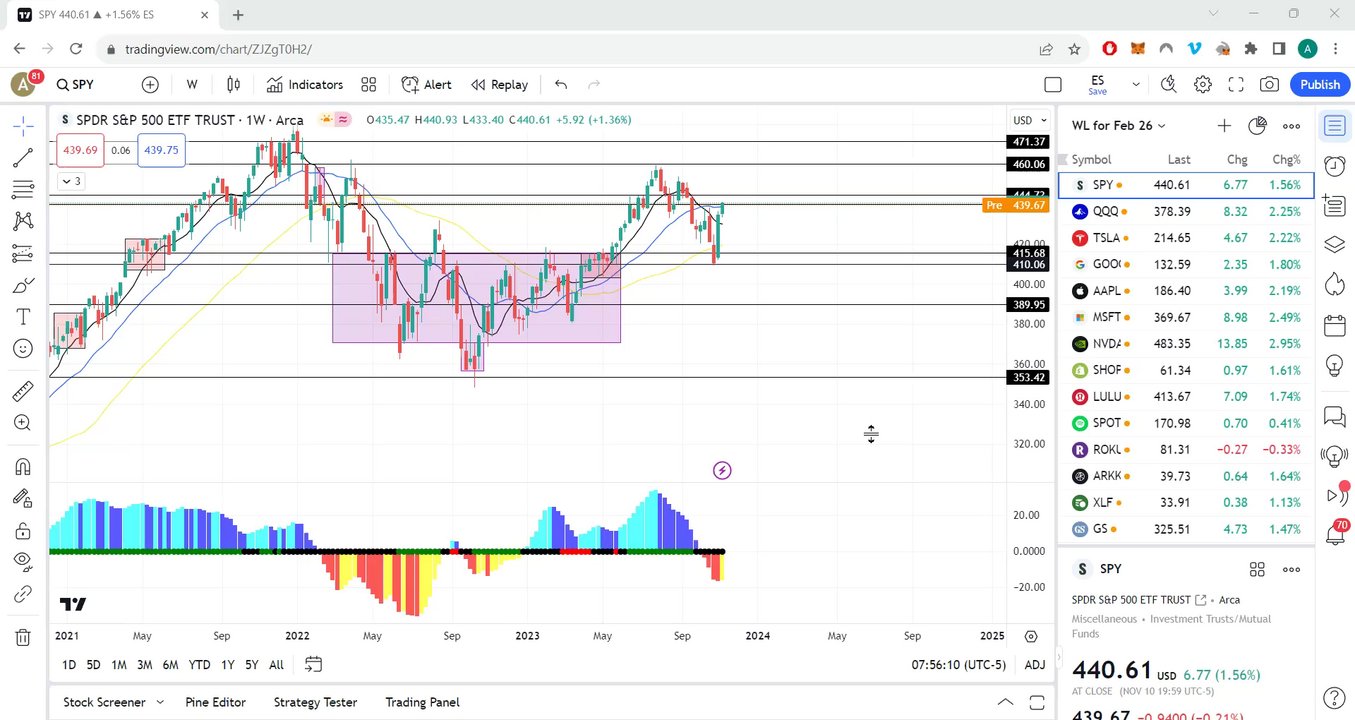1355x720 pixels.
Task: Sort watchlist by Chg% column
Action: pyautogui.click(x=1286, y=159)
